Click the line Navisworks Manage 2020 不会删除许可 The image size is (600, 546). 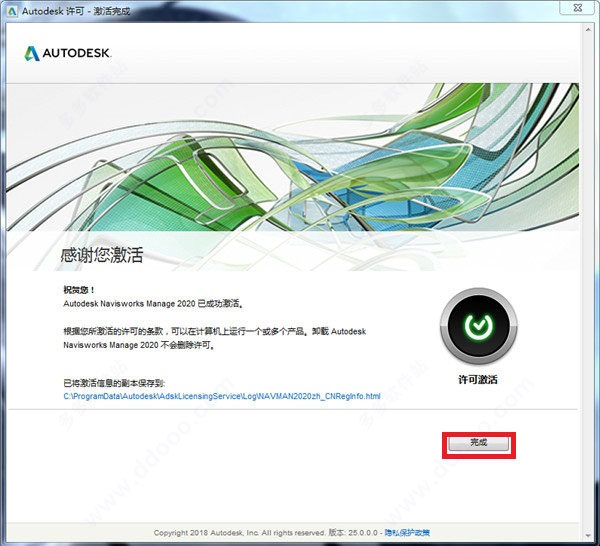point(139,345)
